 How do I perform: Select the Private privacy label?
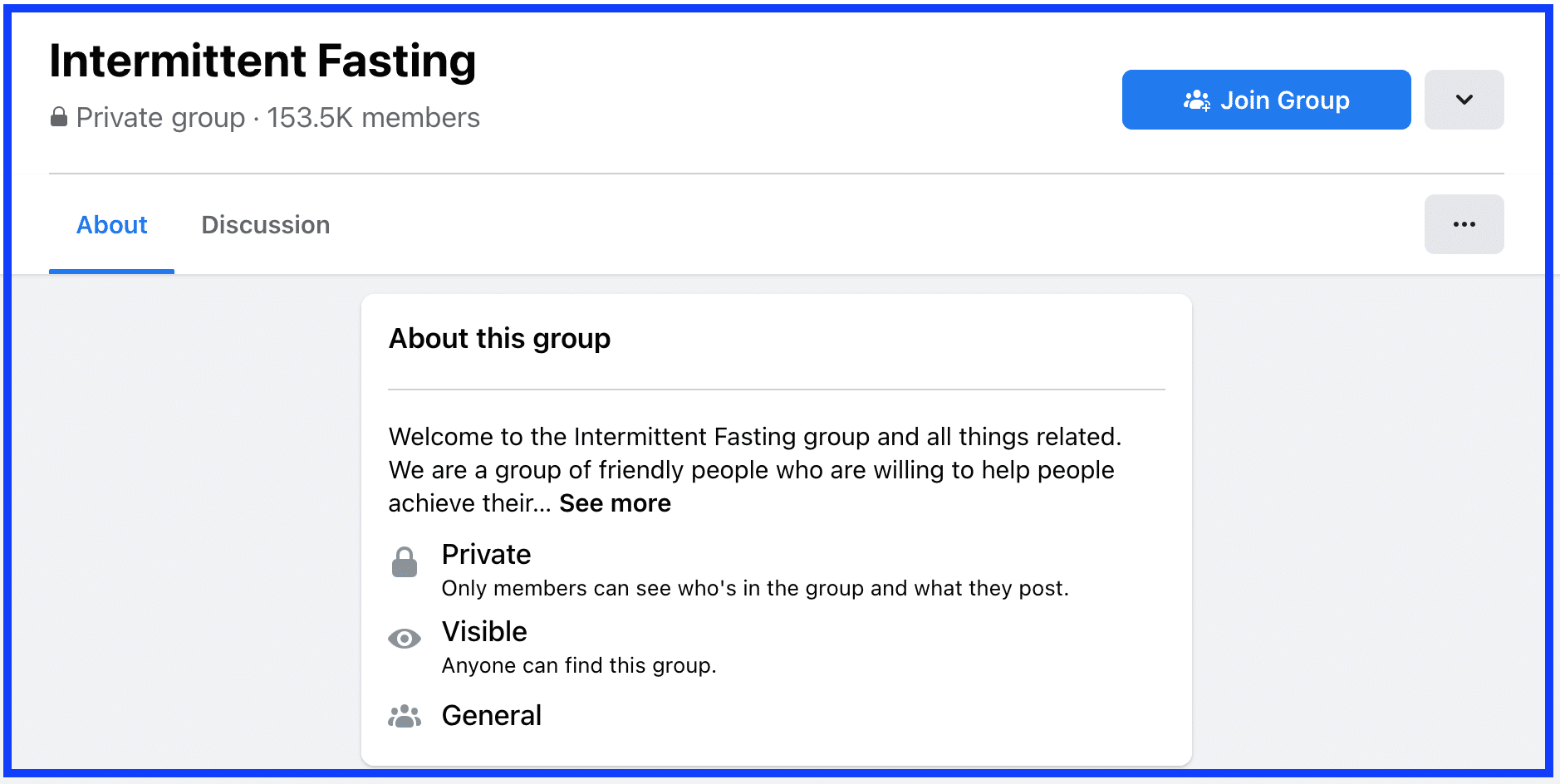pyautogui.click(x=486, y=554)
